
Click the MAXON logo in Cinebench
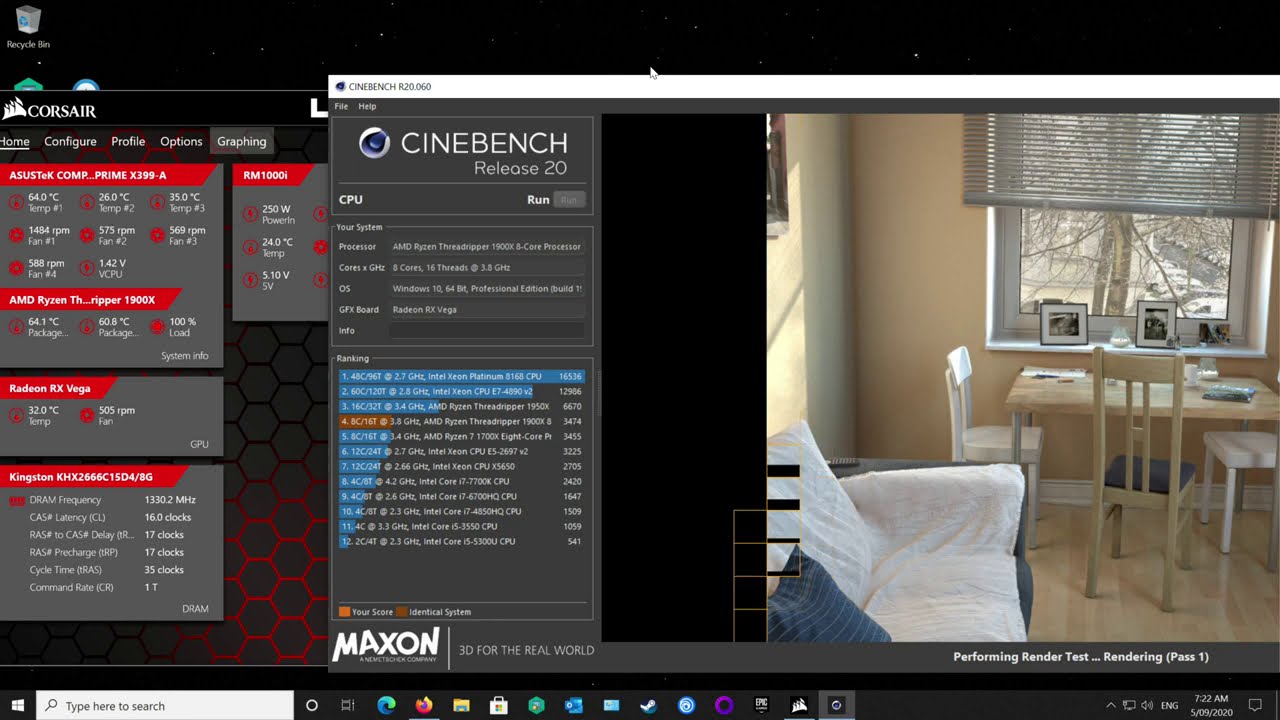click(x=386, y=645)
